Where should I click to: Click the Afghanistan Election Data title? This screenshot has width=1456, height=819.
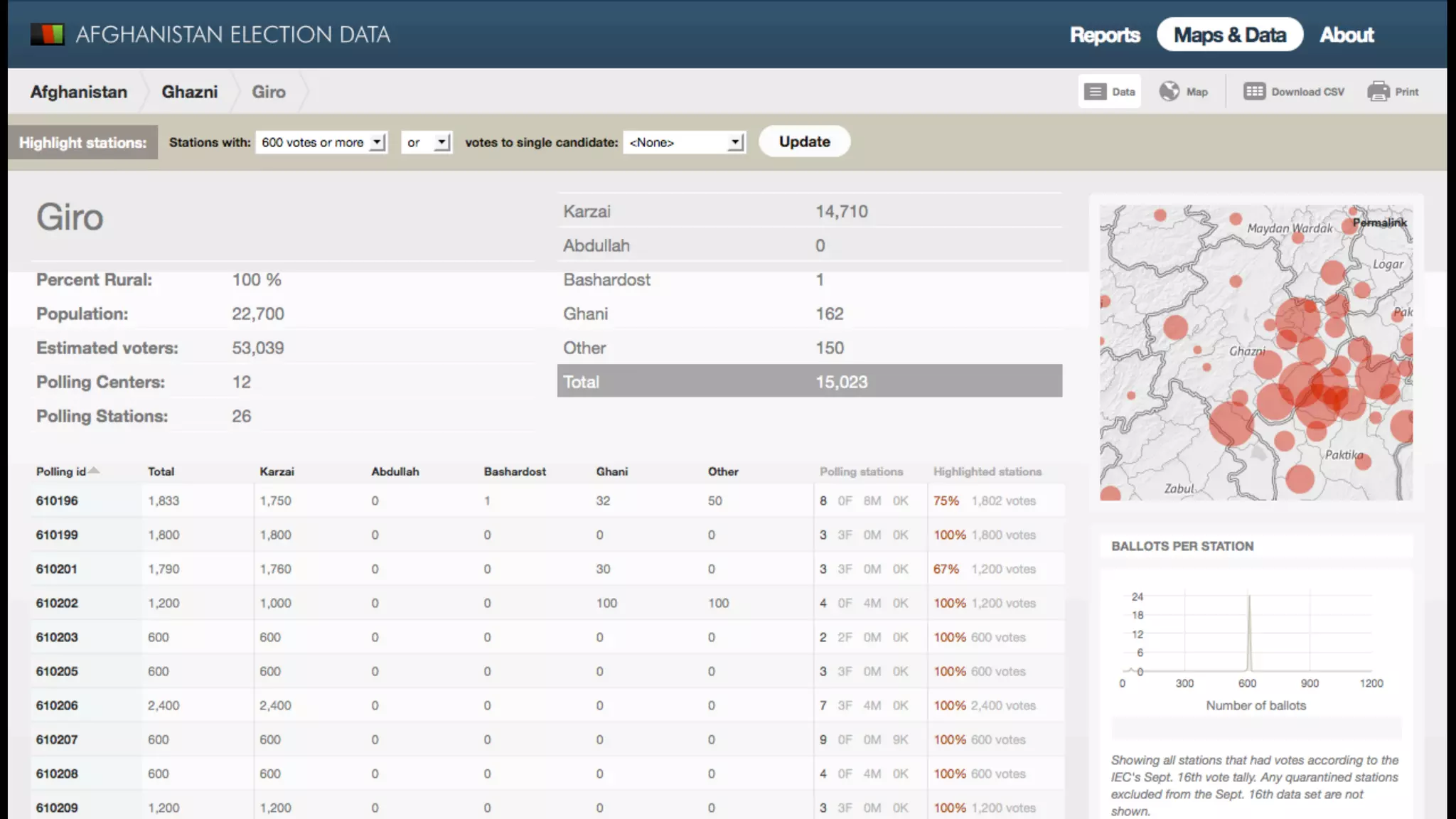coord(233,34)
